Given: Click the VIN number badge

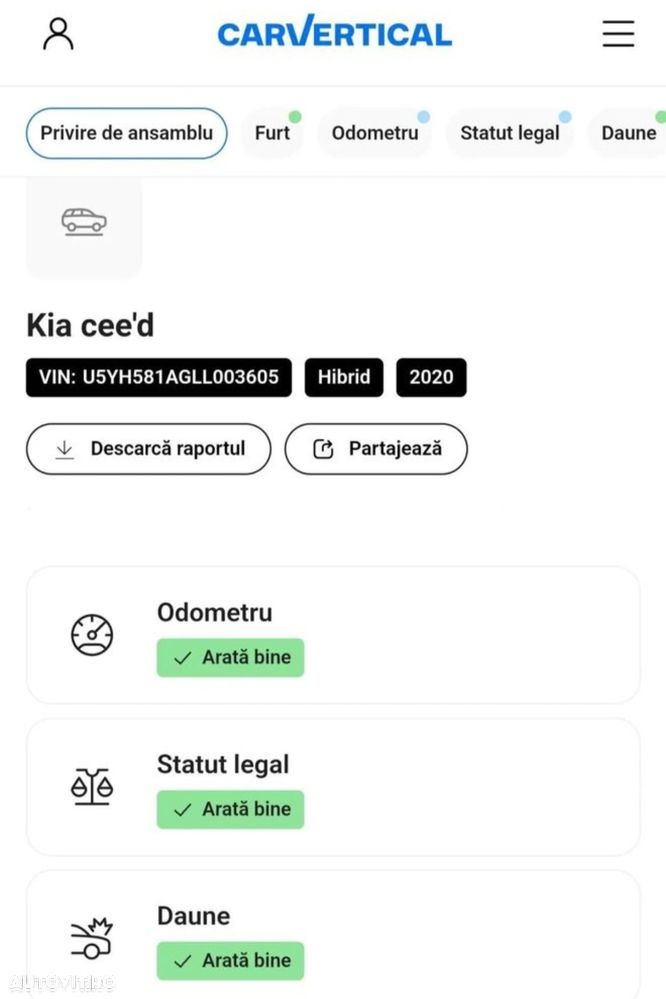Looking at the screenshot, I should pos(159,377).
